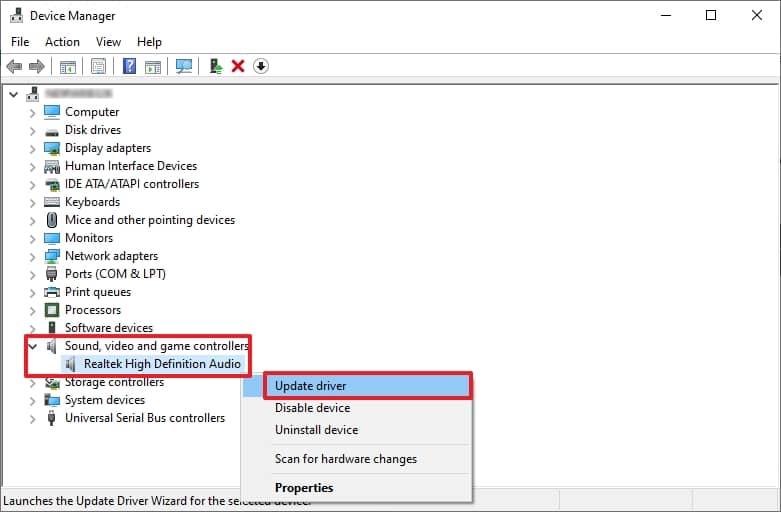Choose Scan for hardware changes in context menu
The height and width of the screenshot is (512, 781).
click(x=357, y=459)
